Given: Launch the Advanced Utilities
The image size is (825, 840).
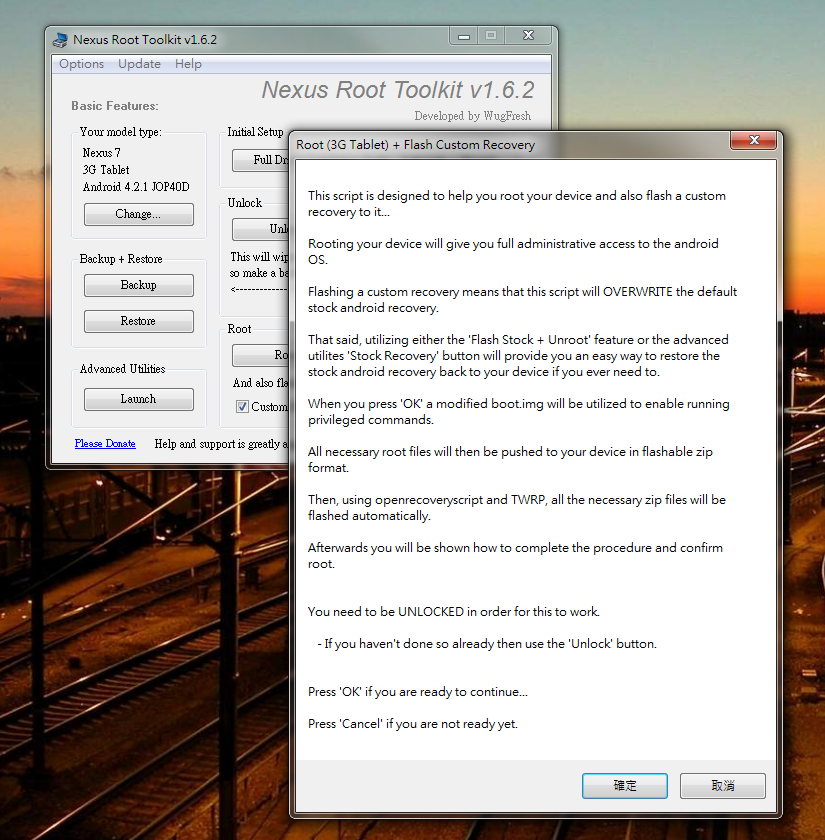Looking at the screenshot, I should [x=139, y=399].
